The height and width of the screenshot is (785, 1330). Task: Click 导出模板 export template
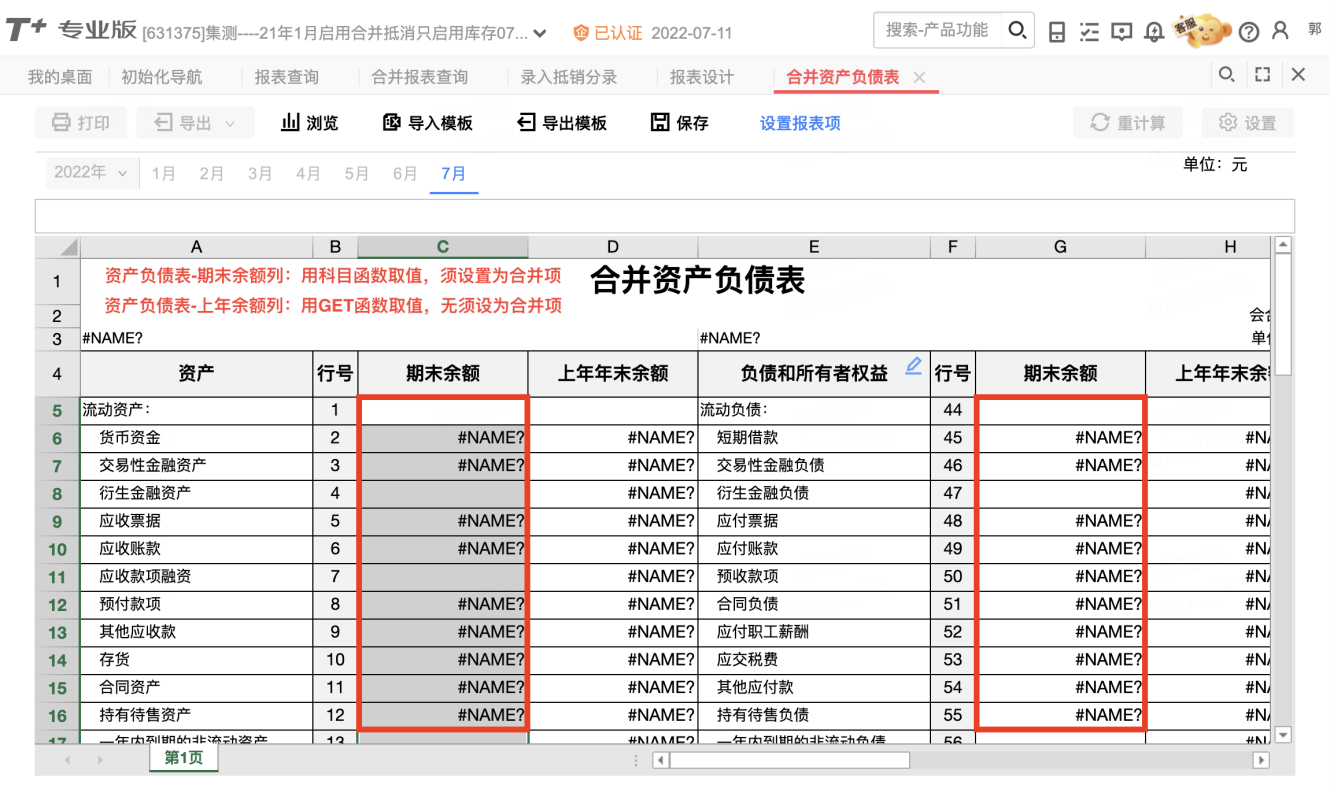(x=562, y=123)
